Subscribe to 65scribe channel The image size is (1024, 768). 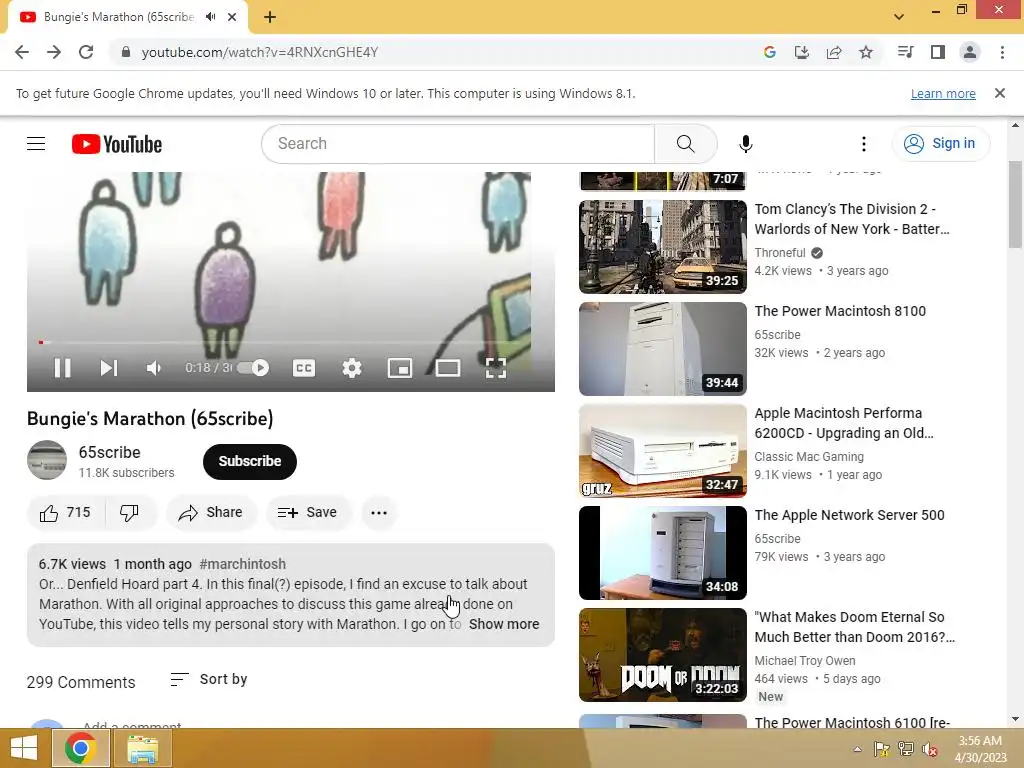pyautogui.click(x=249, y=462)
